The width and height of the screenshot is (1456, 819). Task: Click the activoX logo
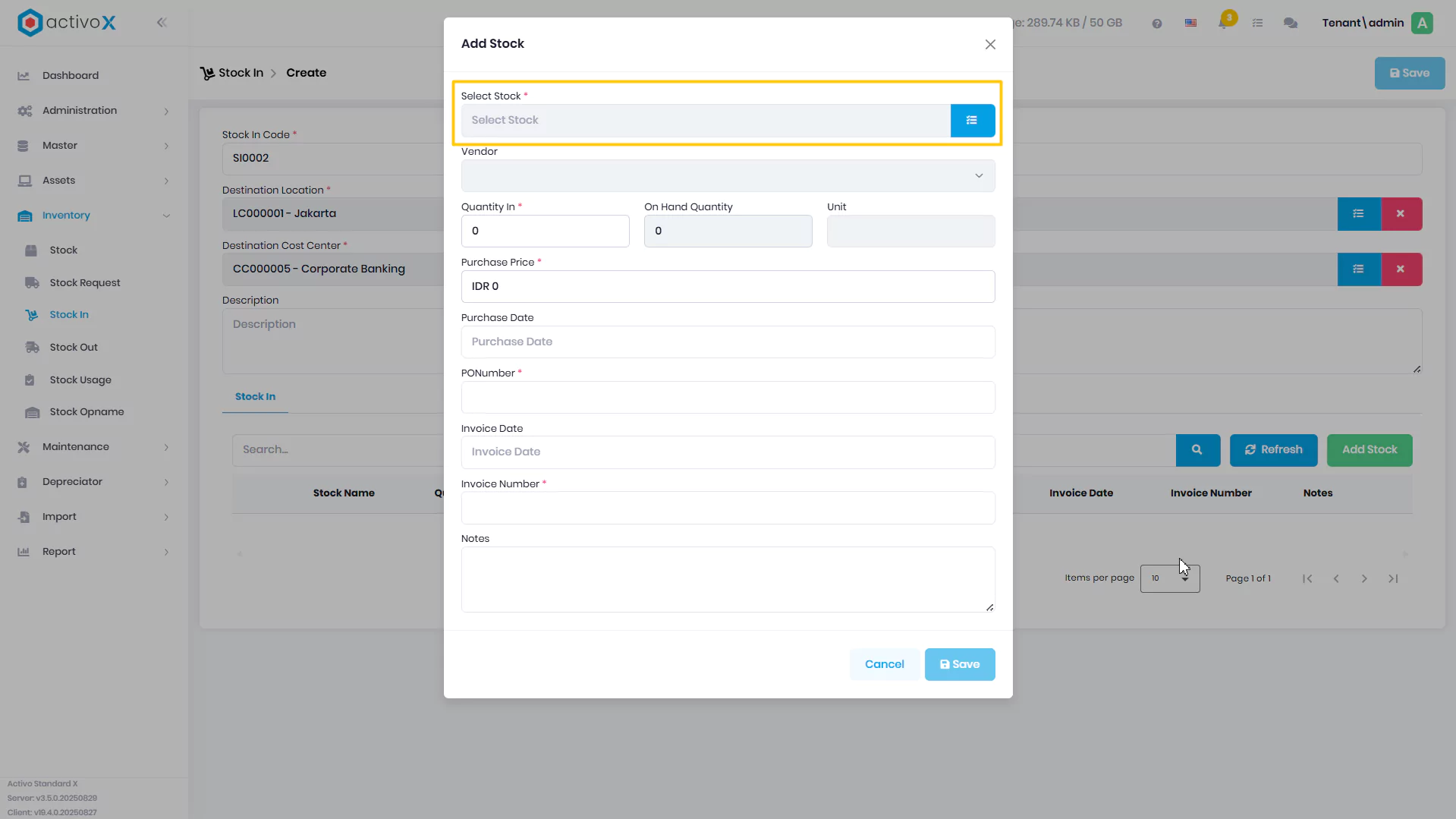point(67,23)
